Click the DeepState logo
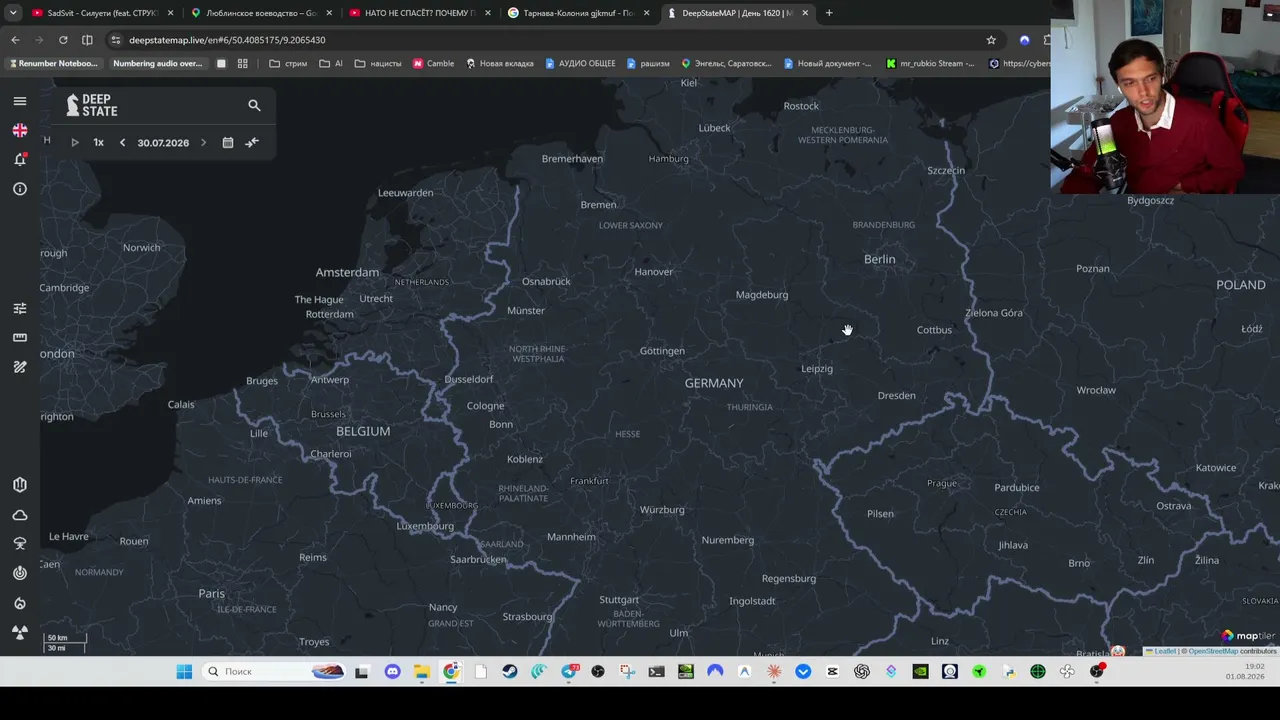The height and width of the screenshot is (720, 1280). (92, 105)
